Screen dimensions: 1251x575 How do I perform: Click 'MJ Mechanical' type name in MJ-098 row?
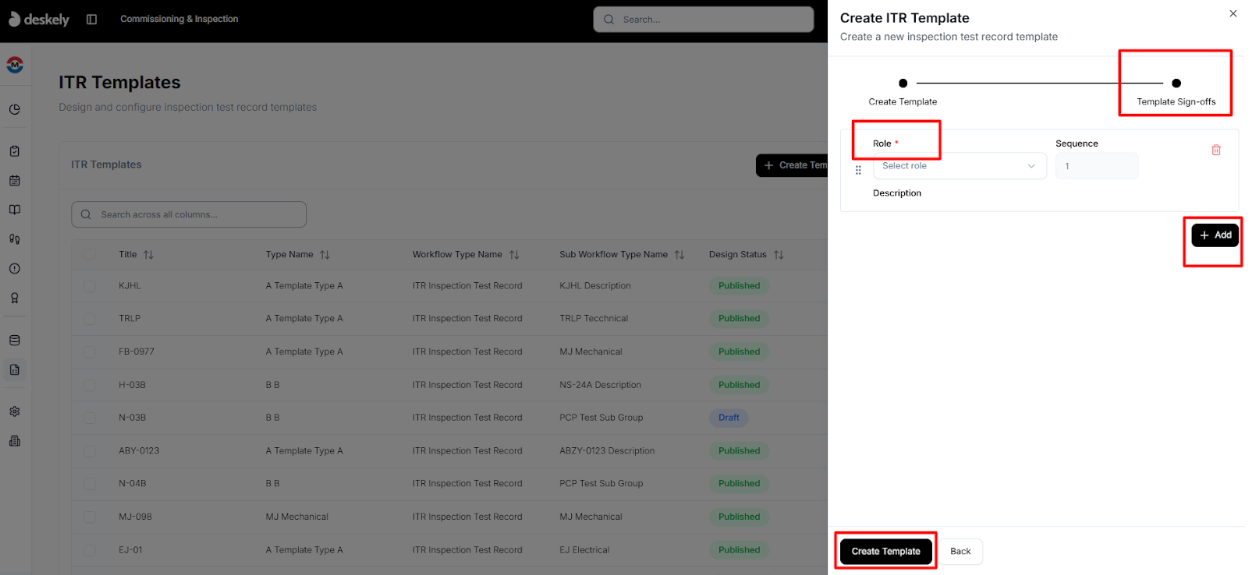coord(297,517)
